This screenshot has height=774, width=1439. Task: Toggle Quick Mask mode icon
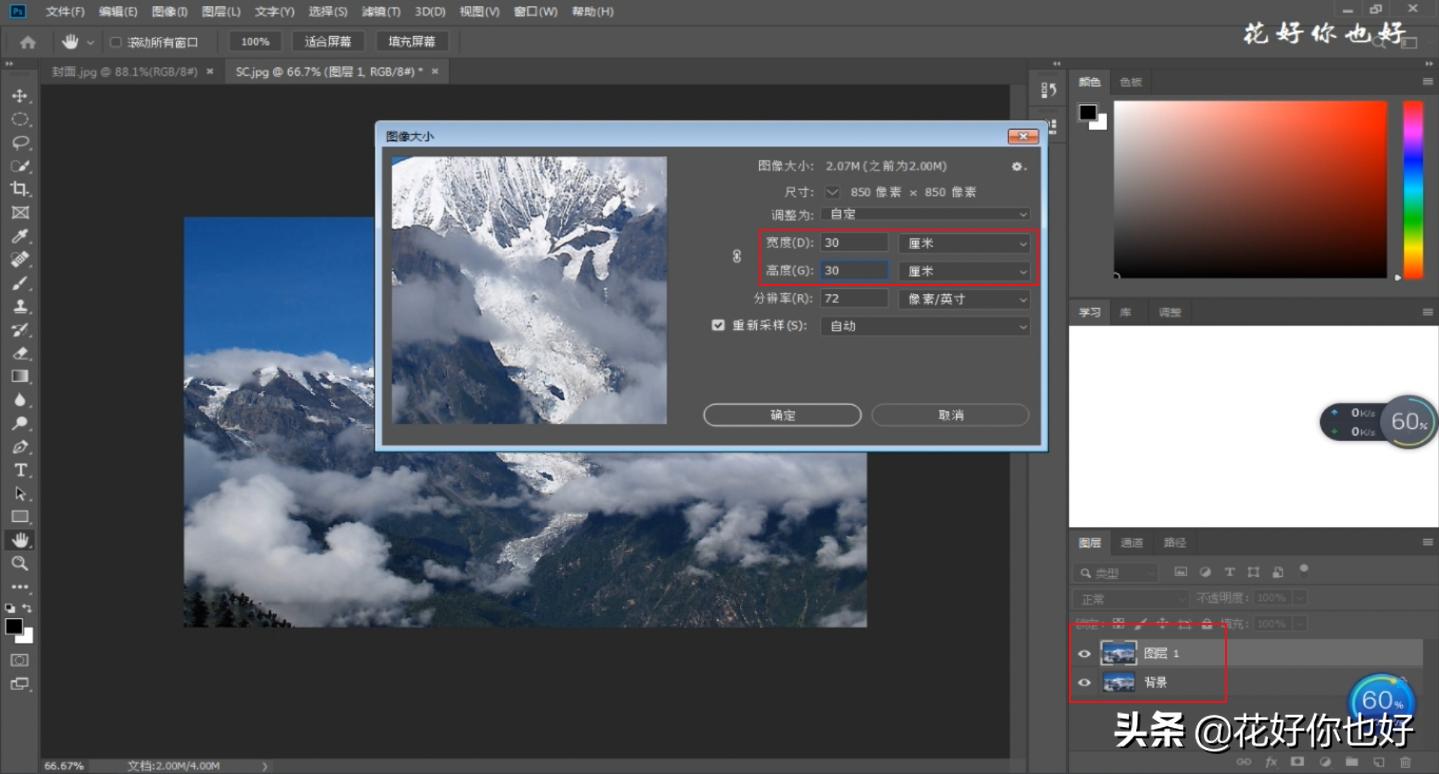tap(19, 660)
